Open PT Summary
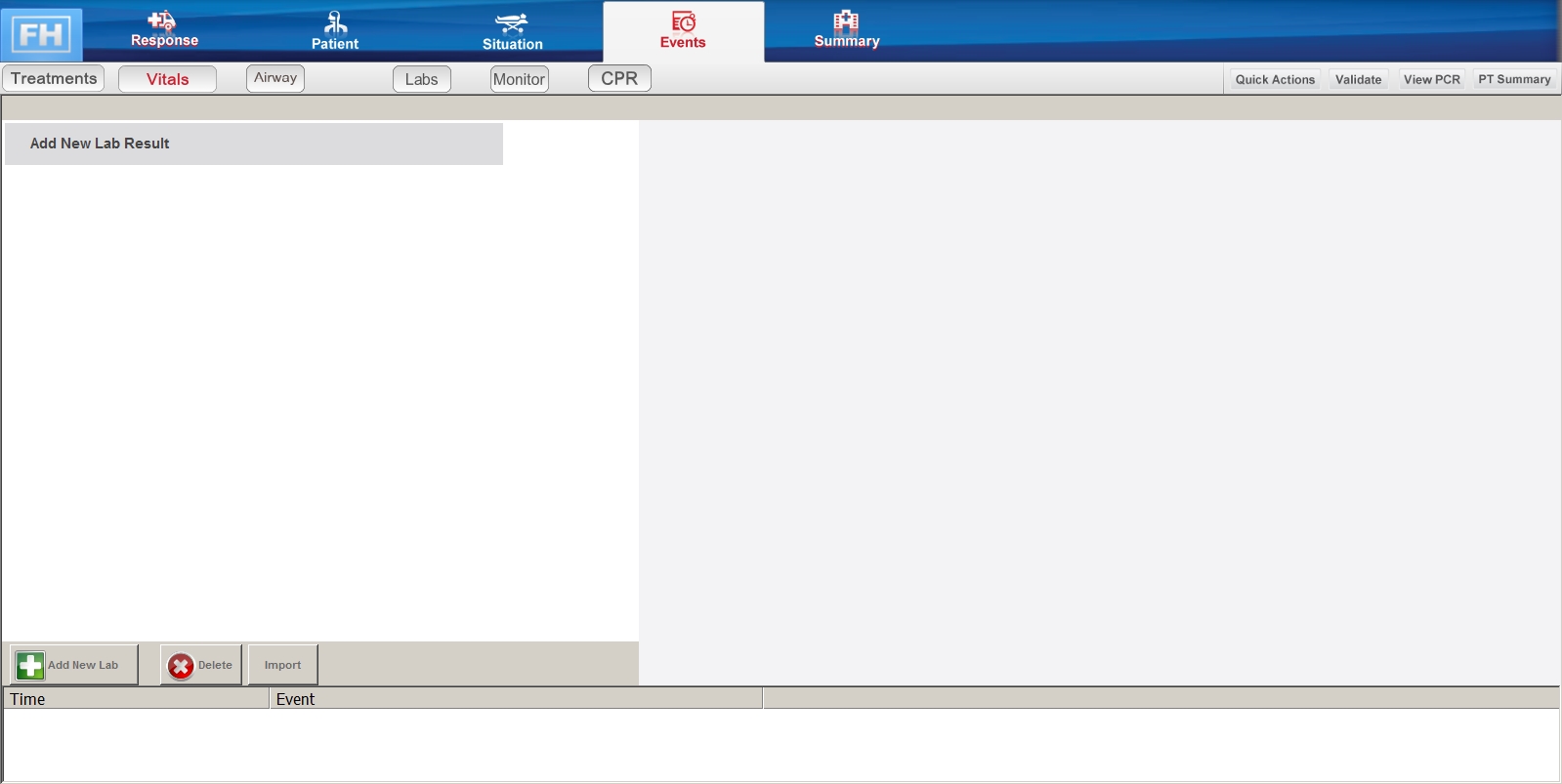The height and width of the screenshot is (784, 1562). pyautogui.click(x=1513, y=79)
